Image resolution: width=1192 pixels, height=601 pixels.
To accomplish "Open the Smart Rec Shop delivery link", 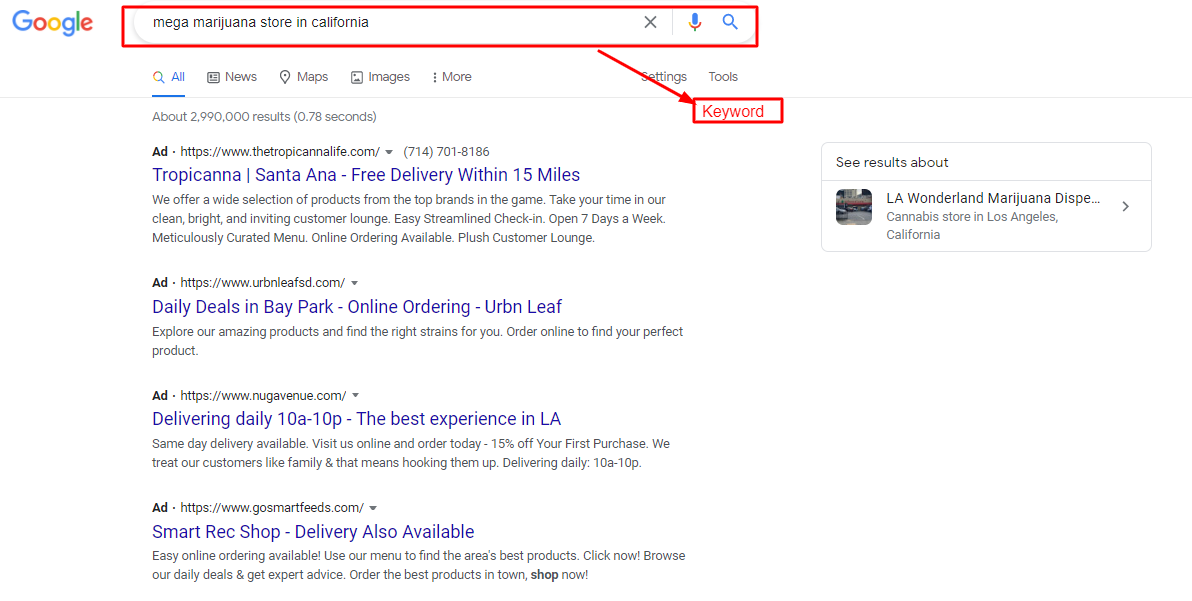I will coord(312,531).
